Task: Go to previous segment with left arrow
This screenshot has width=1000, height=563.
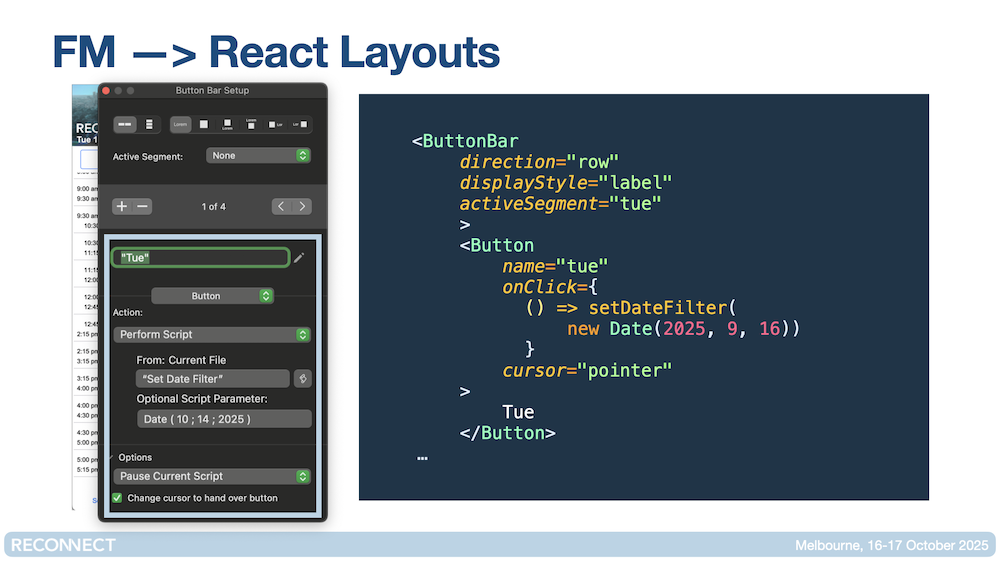Action: (x=281, y=206)
